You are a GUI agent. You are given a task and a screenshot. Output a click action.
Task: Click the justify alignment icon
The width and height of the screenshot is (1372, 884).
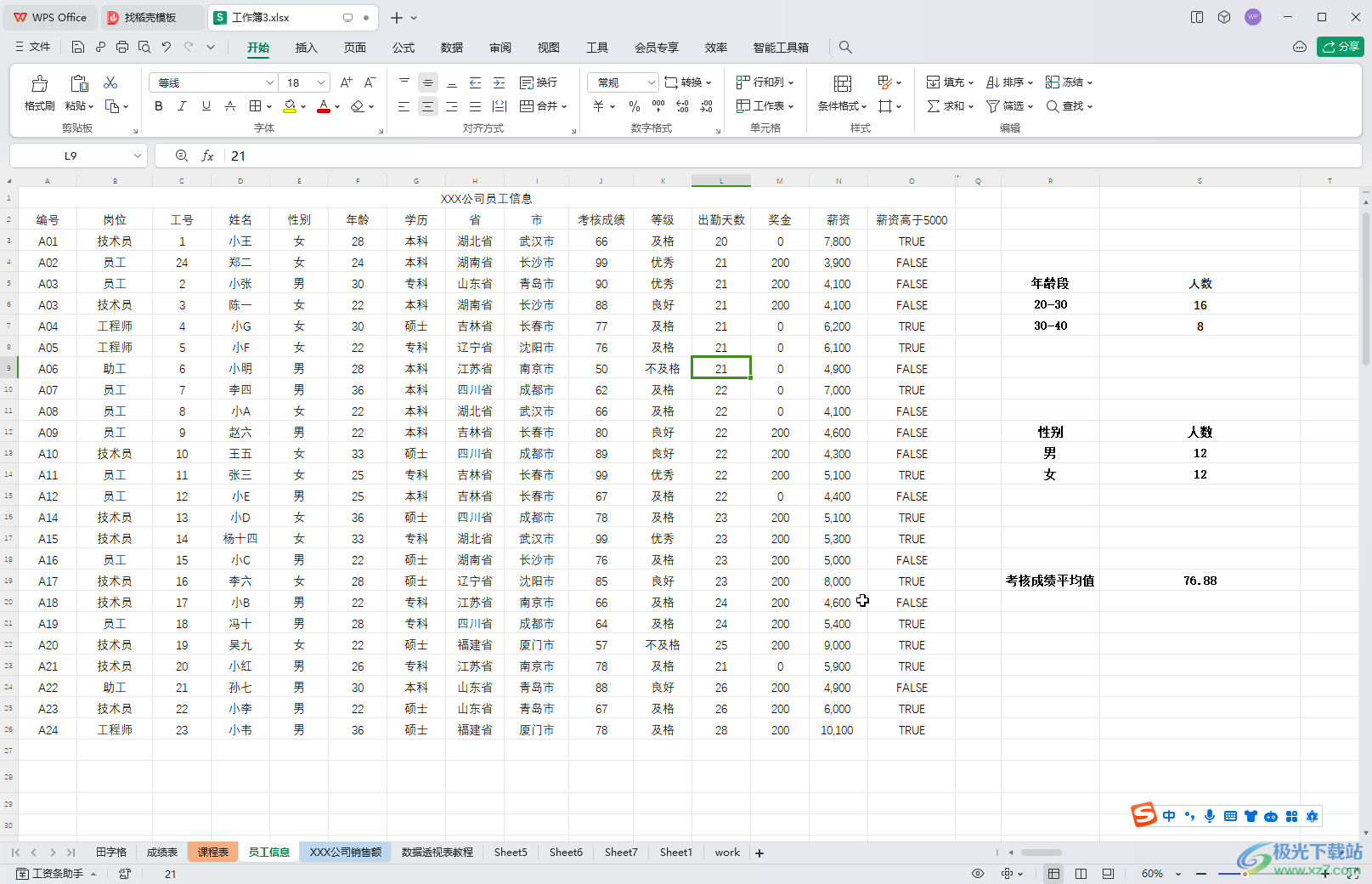point(476,106)
